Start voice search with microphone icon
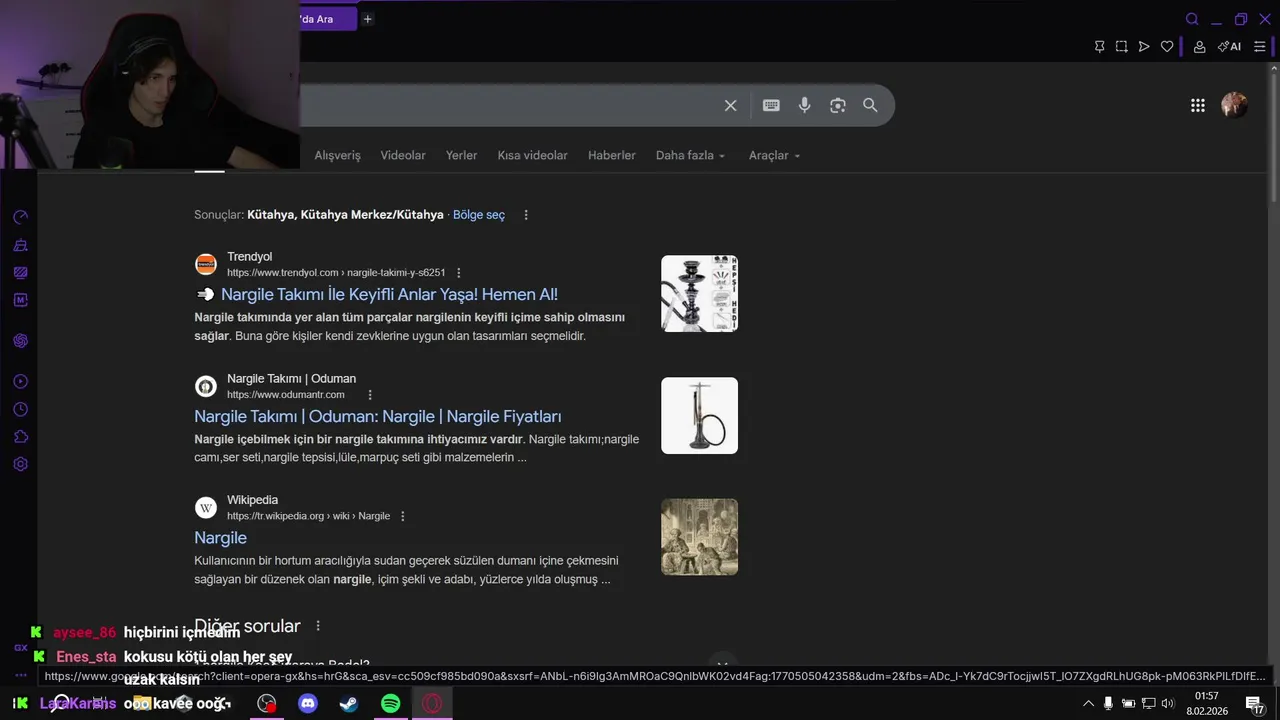 (x=804, y=105)
